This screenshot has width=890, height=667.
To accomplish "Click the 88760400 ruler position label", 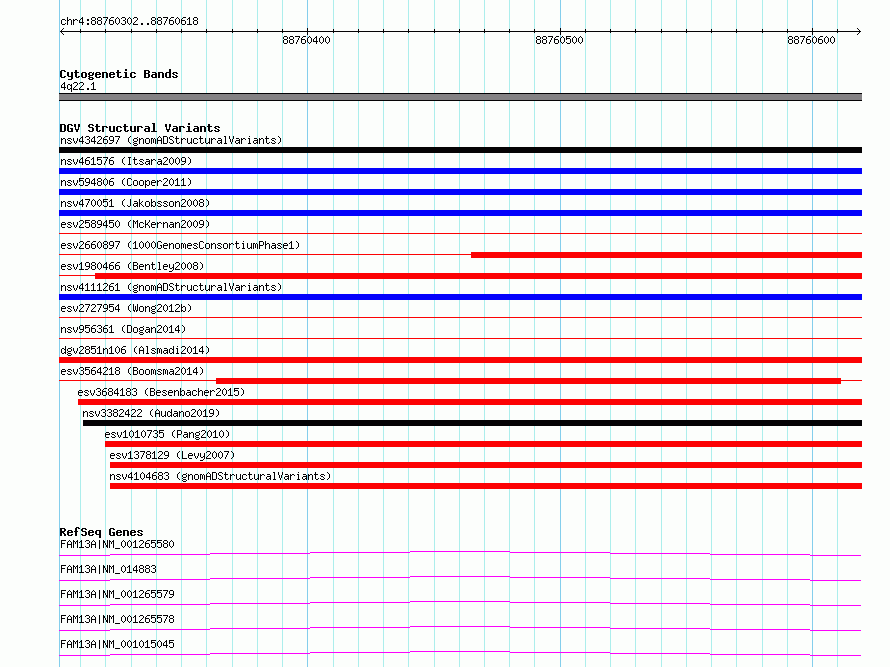I will pos(307,40).
